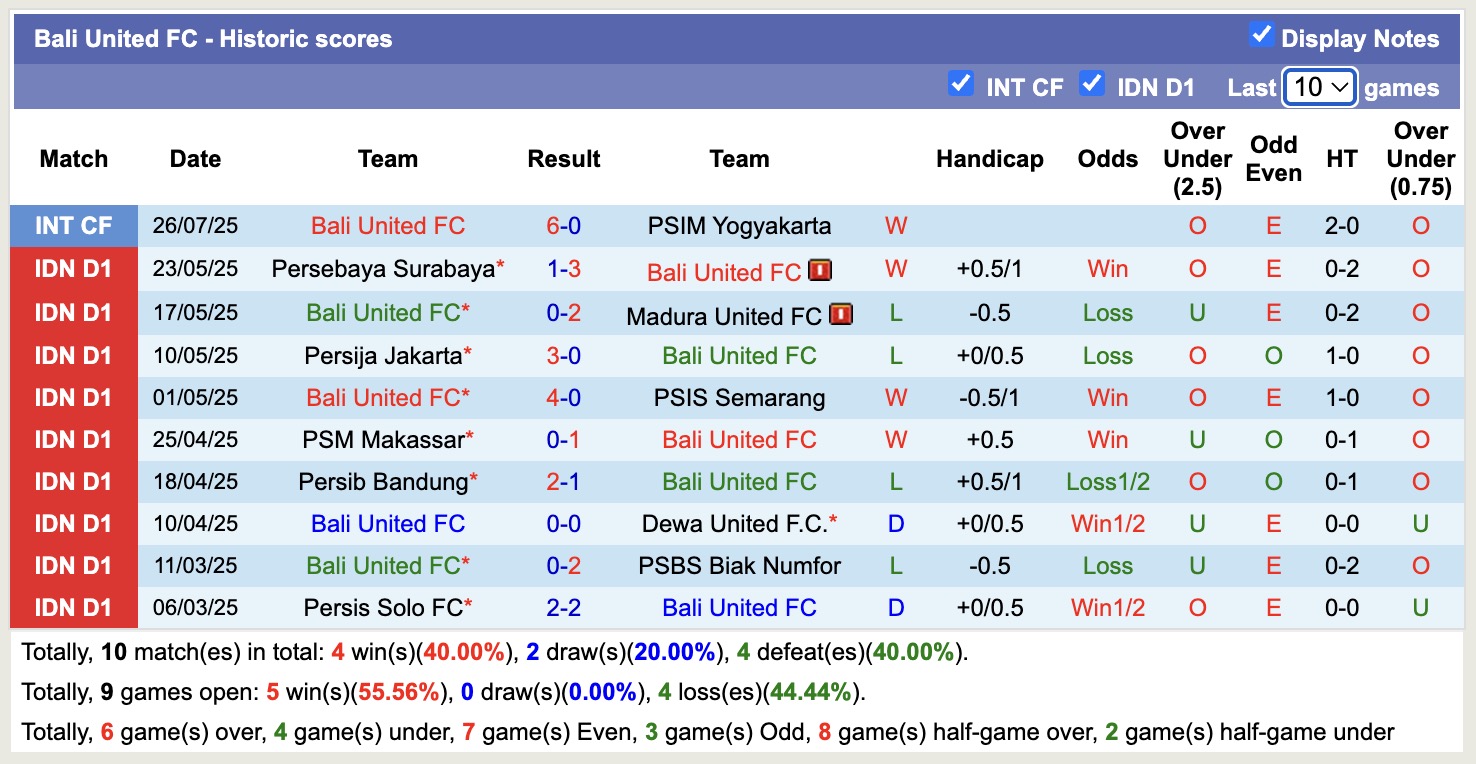The image size is (1476, 764).
Task: Click the 6-0 result link
Action: 564,226
